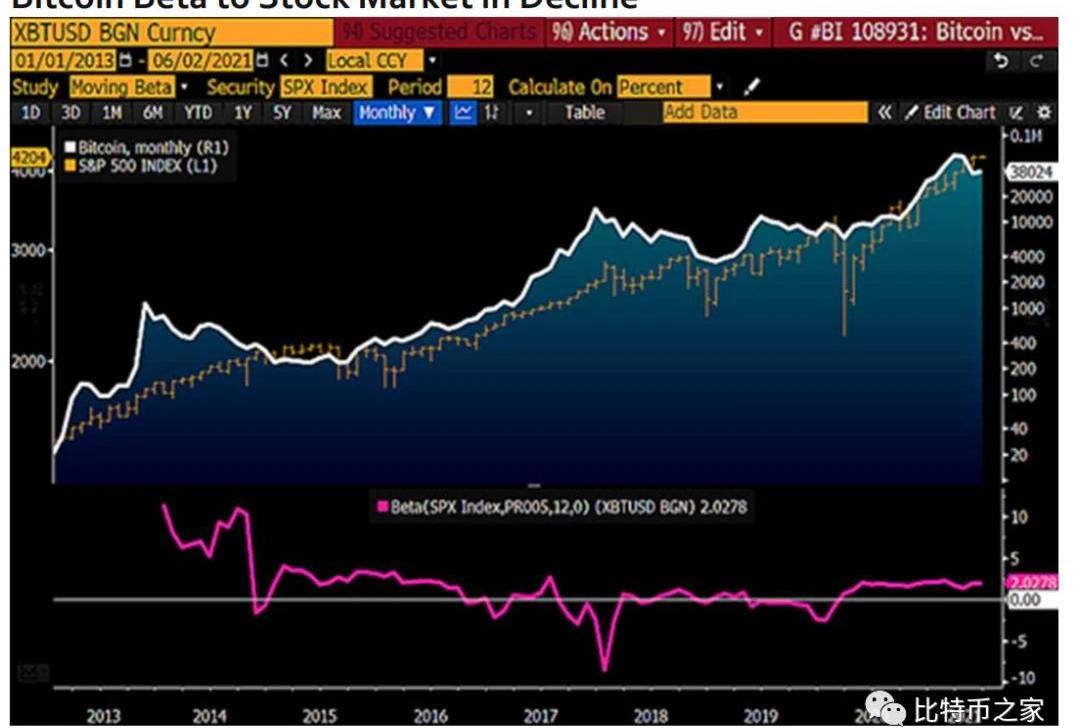Toggle the white Bitcoin monthly legend swatch
The width and height of the screenshot is (1080, 728).
pos(70,147)
